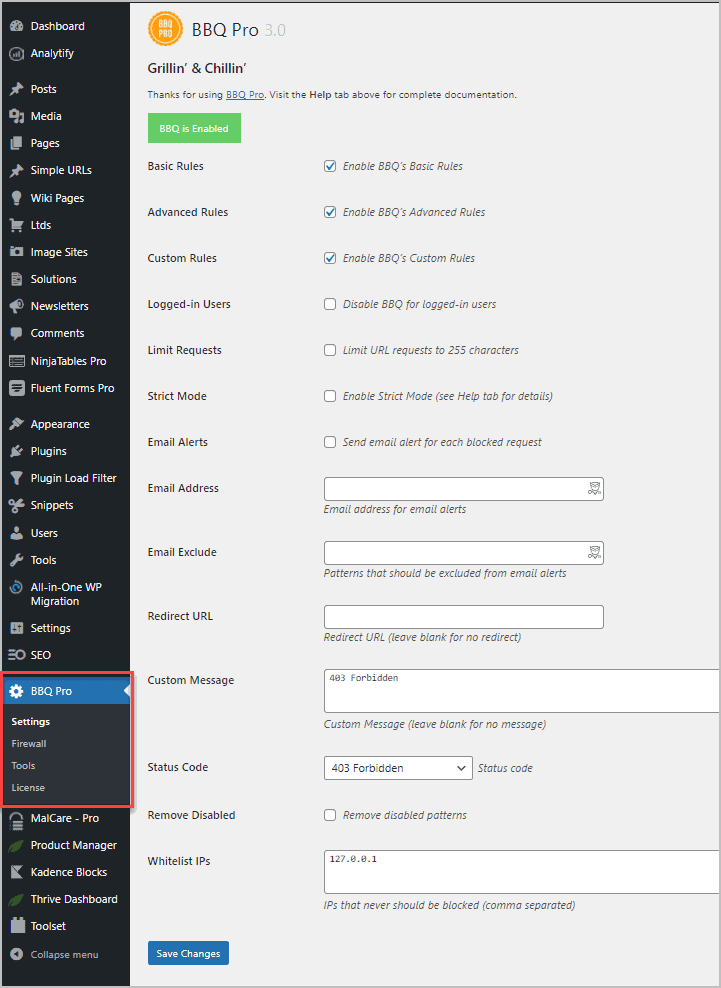Open the Status Code dropdown
Screen dimensions: 721x988
398,768
